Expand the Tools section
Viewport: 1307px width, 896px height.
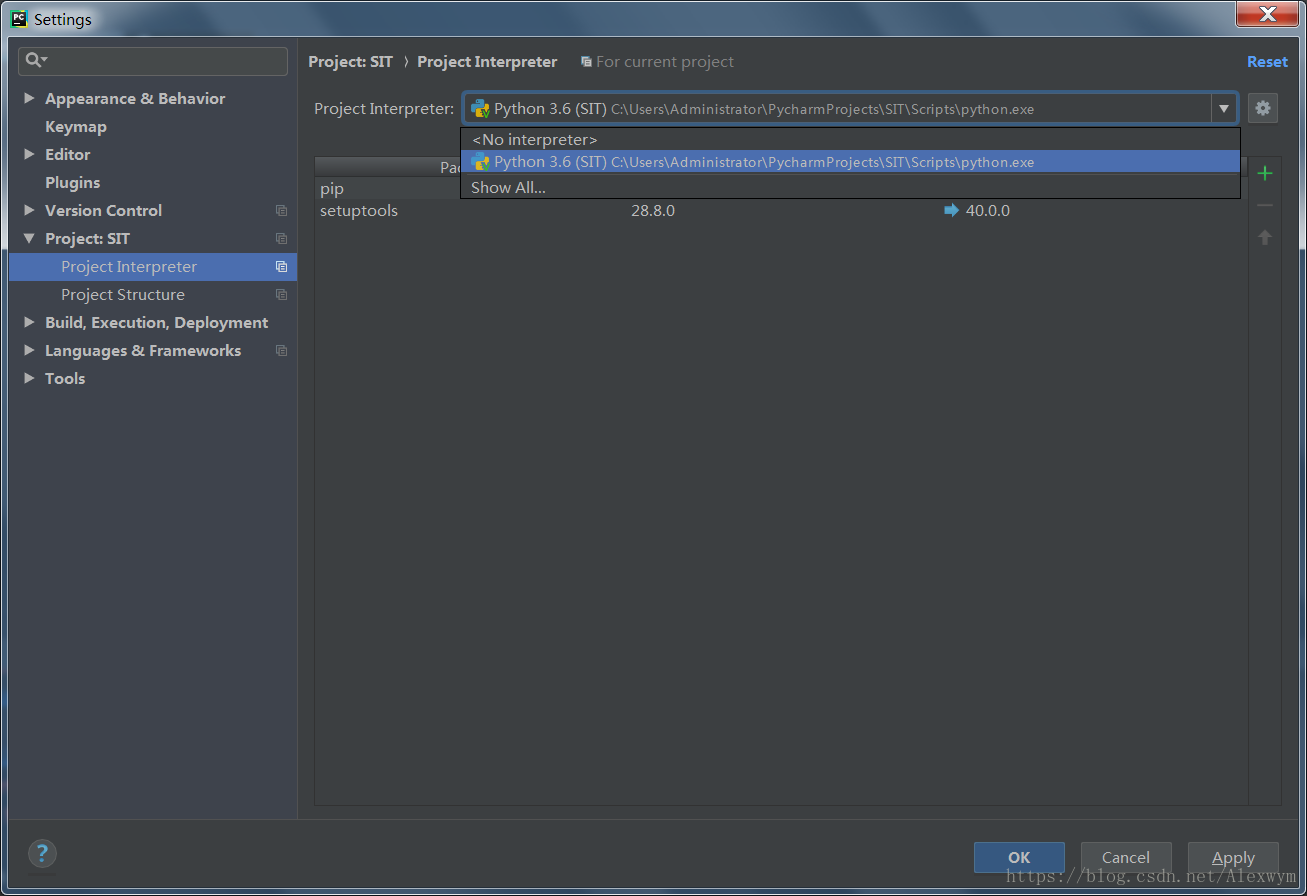point(29,378)
